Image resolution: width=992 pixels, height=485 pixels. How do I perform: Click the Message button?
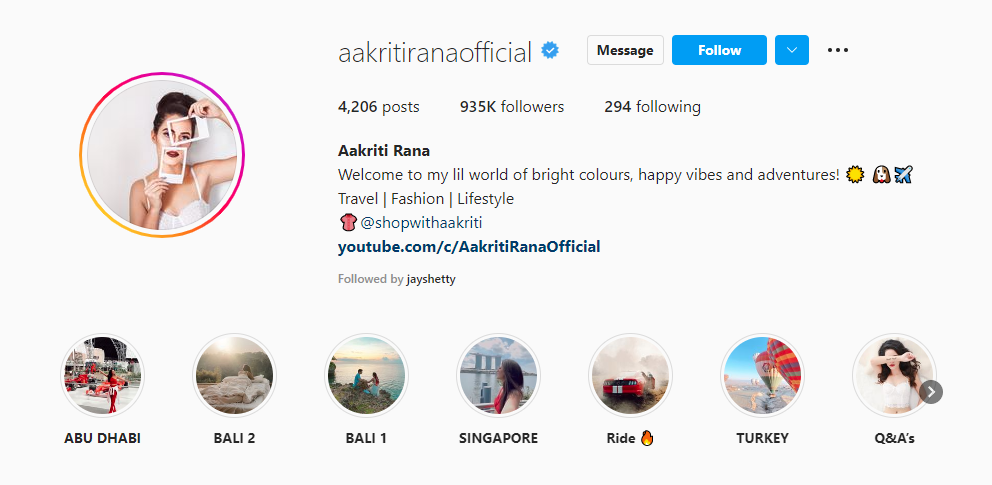625,50
